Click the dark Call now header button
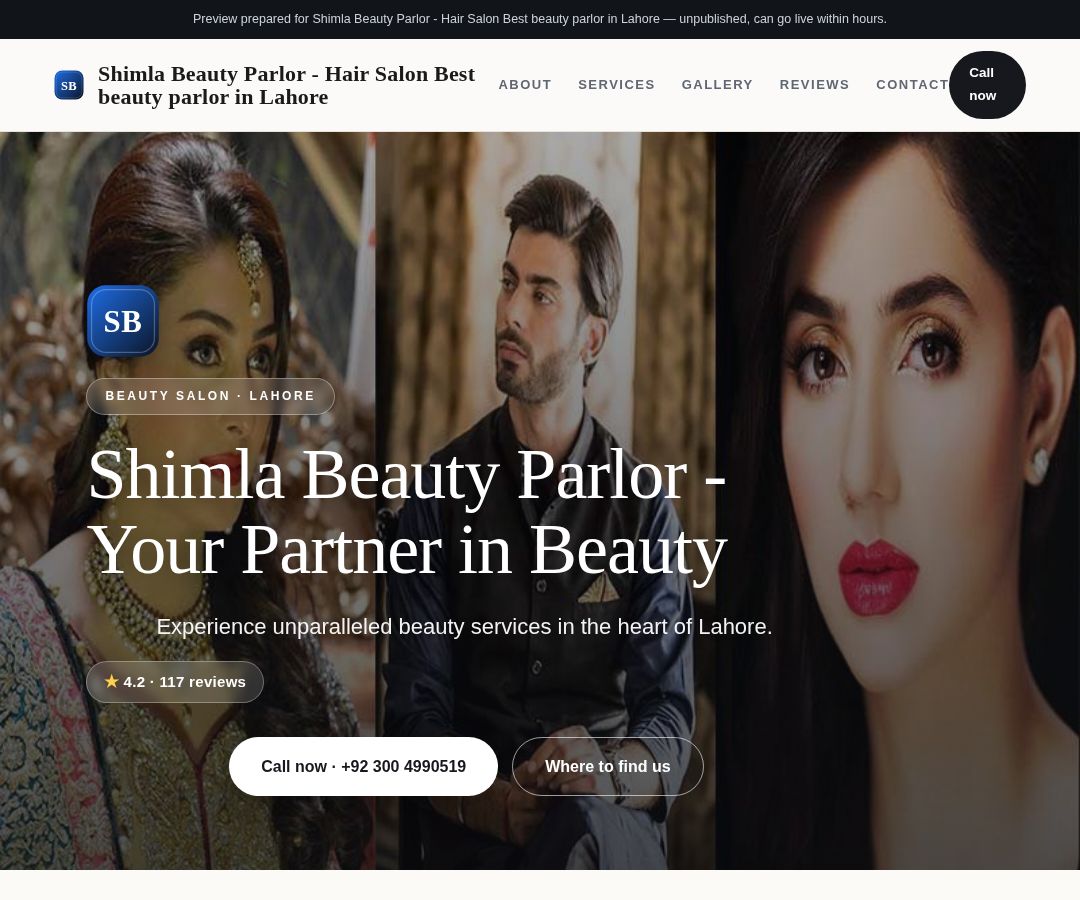 click(x=987, y=85)
